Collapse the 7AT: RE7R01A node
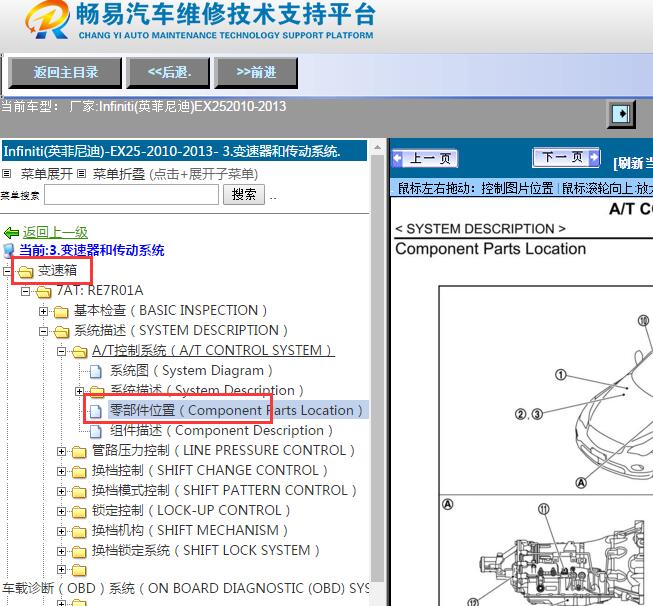 click(x=25, y=291)
